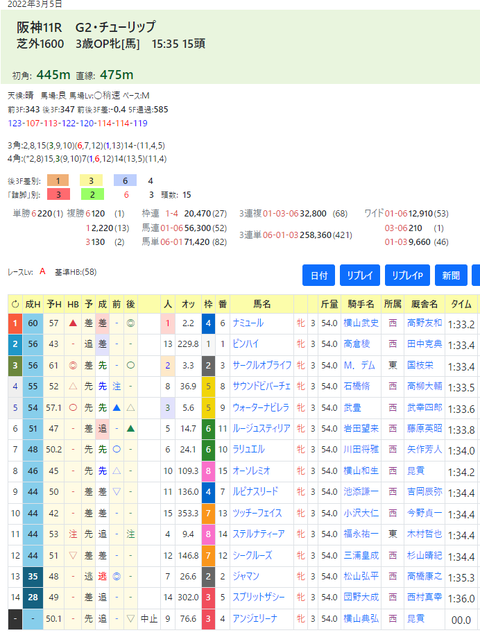
Task: Open jockey link 高倉稜
Action: (357, 344)
